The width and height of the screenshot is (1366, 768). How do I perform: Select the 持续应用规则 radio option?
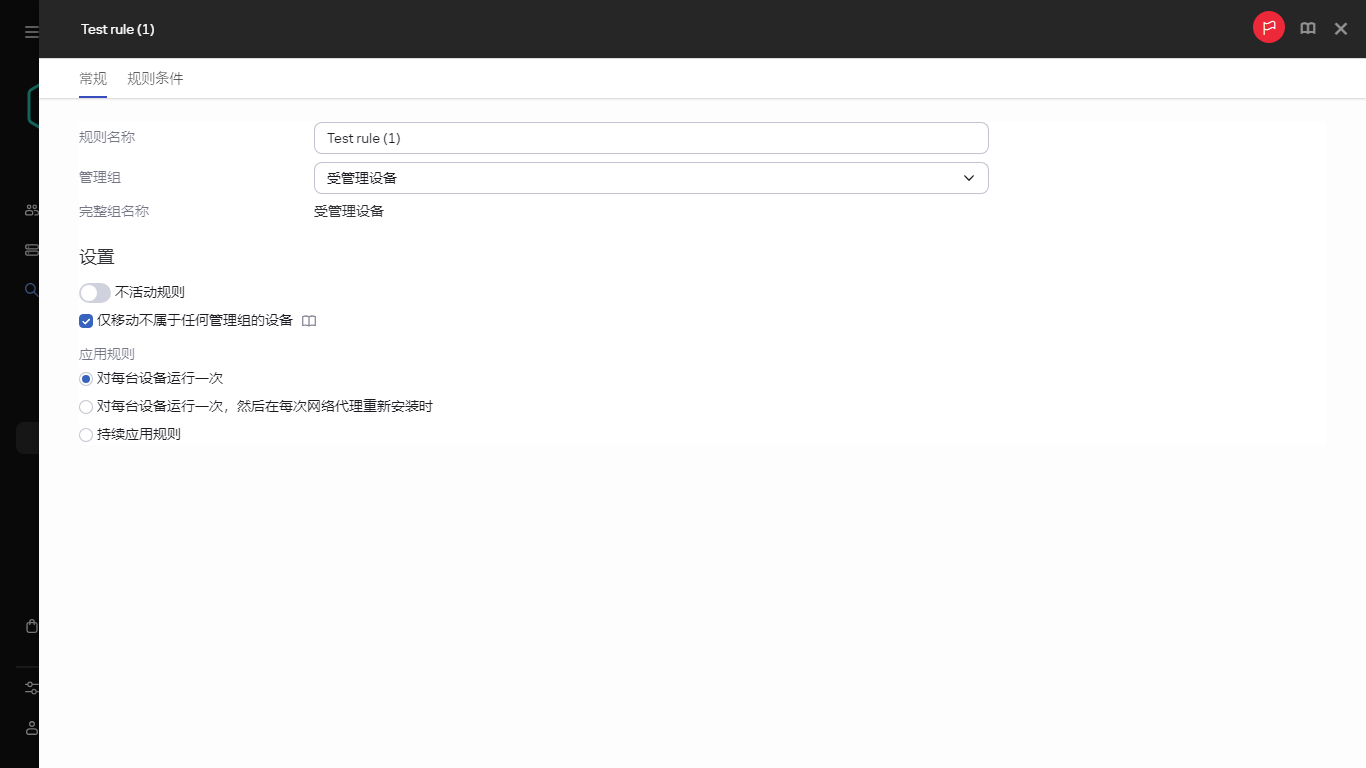[85, 434]
